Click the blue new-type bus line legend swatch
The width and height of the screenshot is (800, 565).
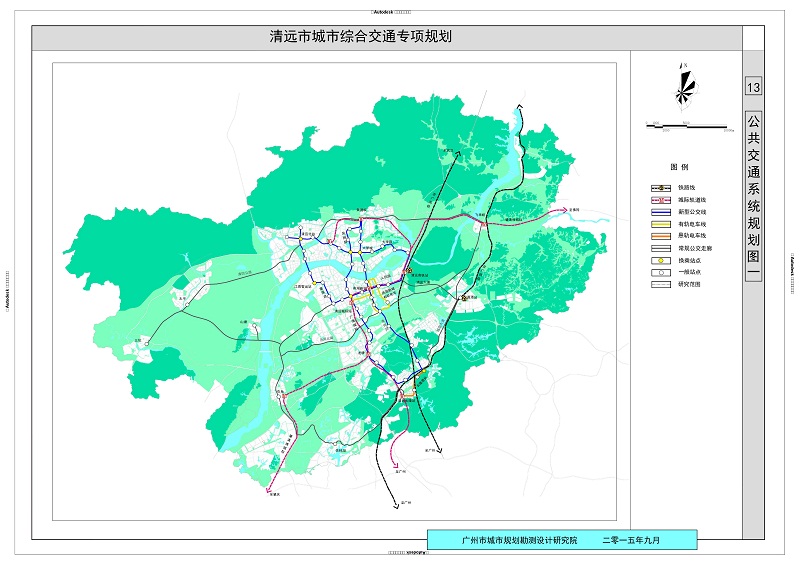pyautogui.click(x=659, y=211)
